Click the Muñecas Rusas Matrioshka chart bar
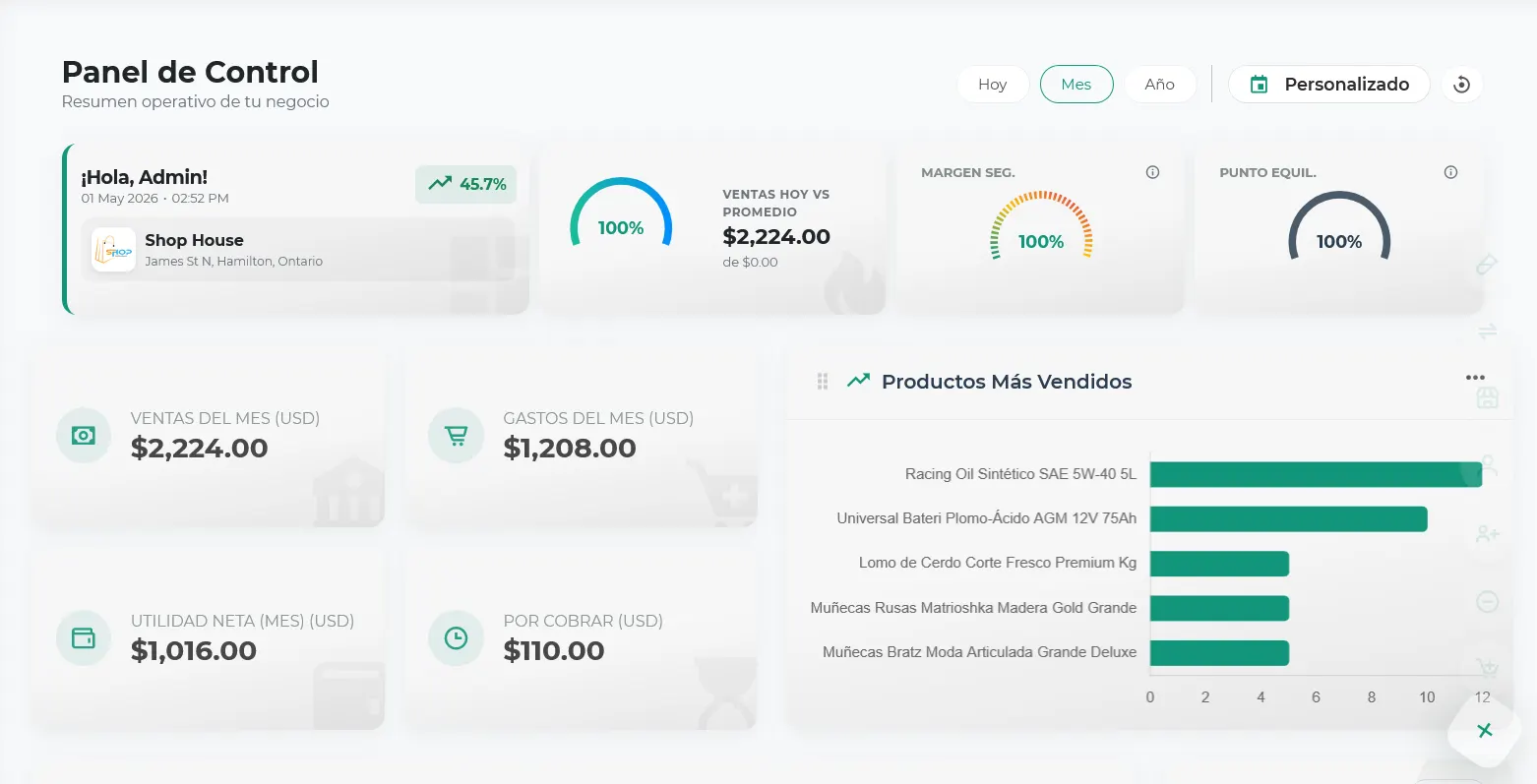Image resolution: width=1537 pixels, height=784 pixels. [1219, 608]
